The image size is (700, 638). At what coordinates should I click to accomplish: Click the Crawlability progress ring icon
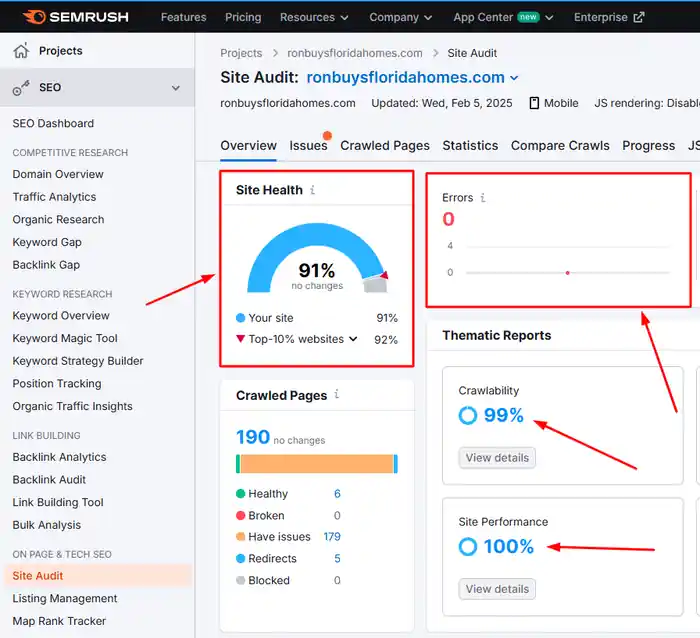click(467, 415)
